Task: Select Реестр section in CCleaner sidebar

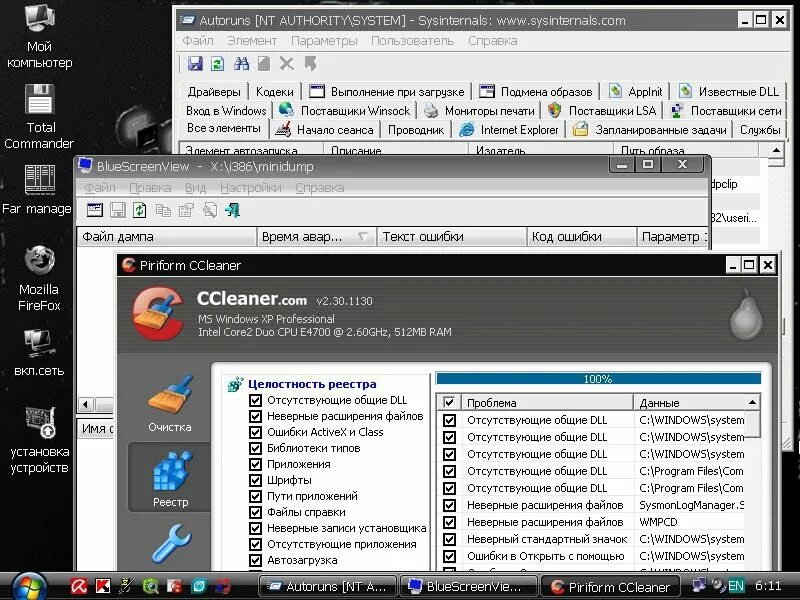Action: 170,479
